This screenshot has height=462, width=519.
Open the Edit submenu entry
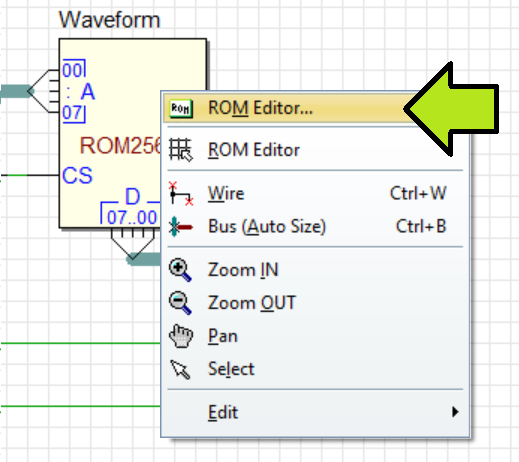pos(315,412)
